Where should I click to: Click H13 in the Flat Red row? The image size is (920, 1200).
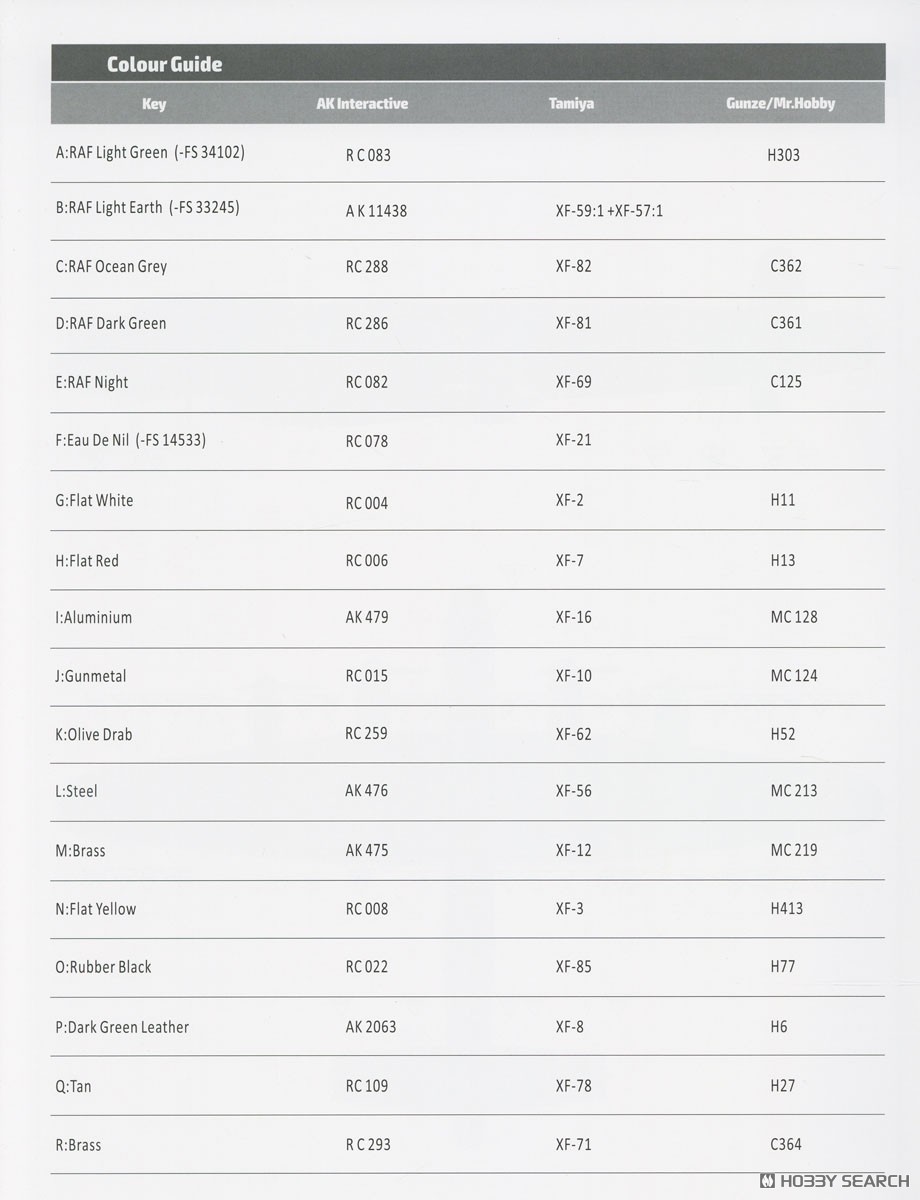tap(783, 560)
